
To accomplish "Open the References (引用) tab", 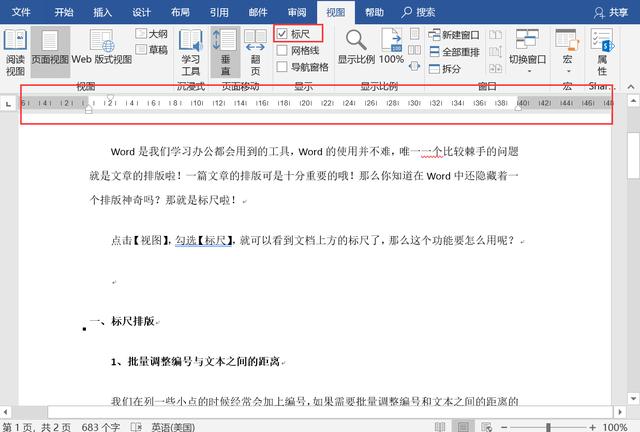I will tap(219, 12).
